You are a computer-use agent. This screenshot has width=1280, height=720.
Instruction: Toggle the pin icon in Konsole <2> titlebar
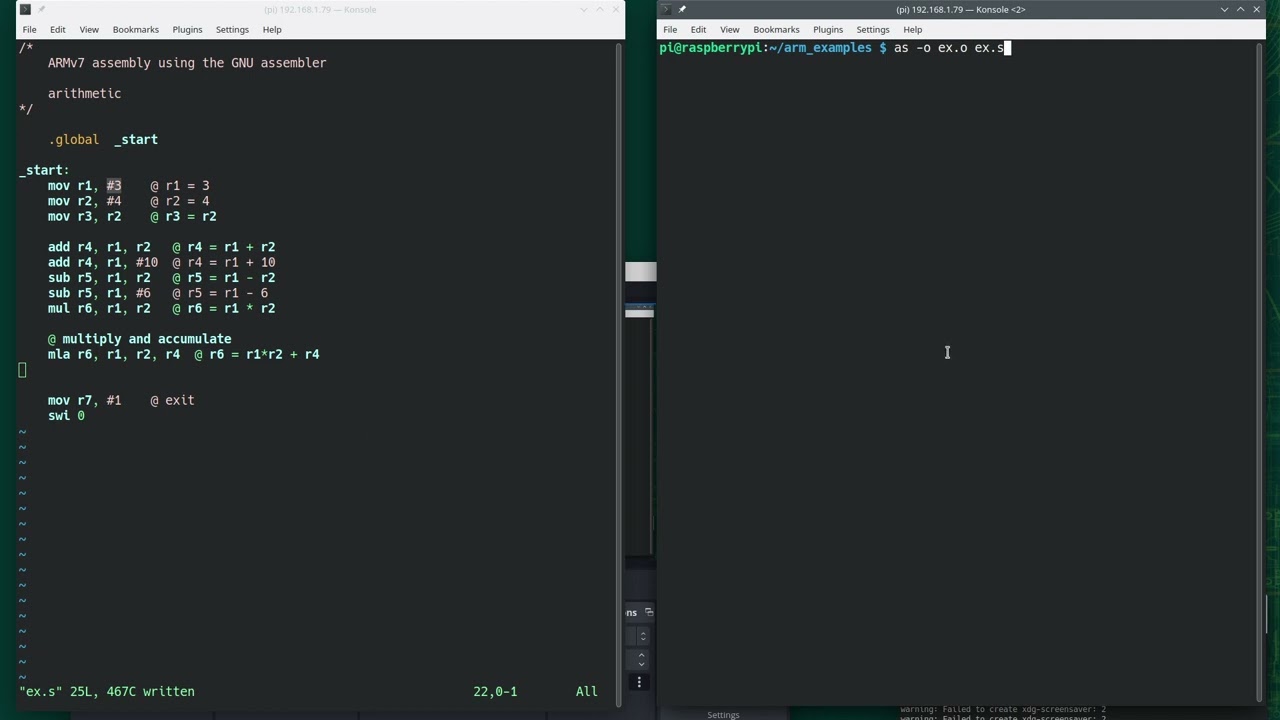(x=683, y=9)
